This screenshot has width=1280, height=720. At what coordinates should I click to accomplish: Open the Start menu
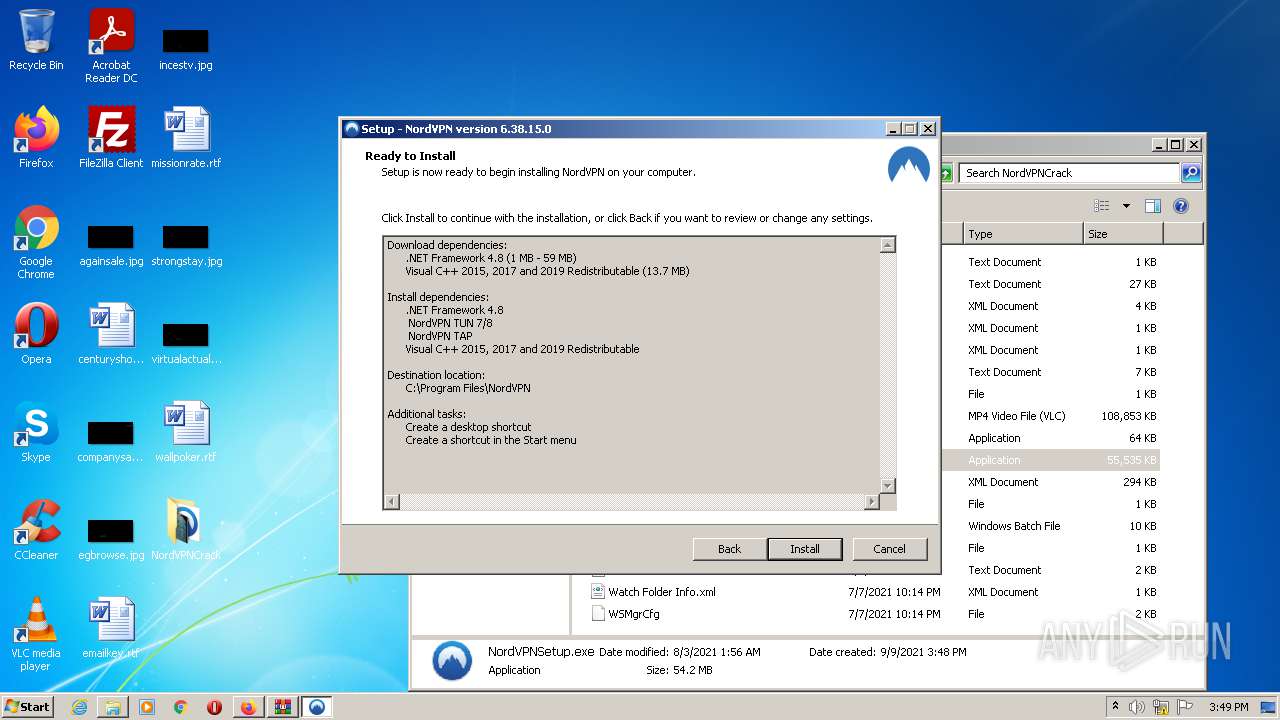[x=28, y=707]
